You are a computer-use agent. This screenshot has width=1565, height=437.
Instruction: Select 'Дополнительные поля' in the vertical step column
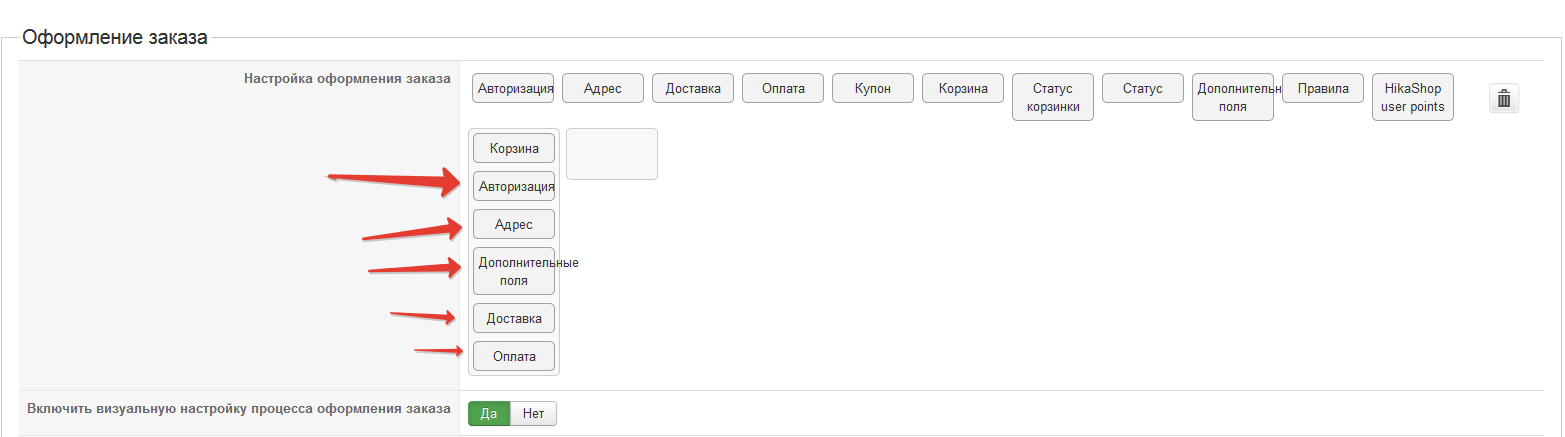coord(514,271)
